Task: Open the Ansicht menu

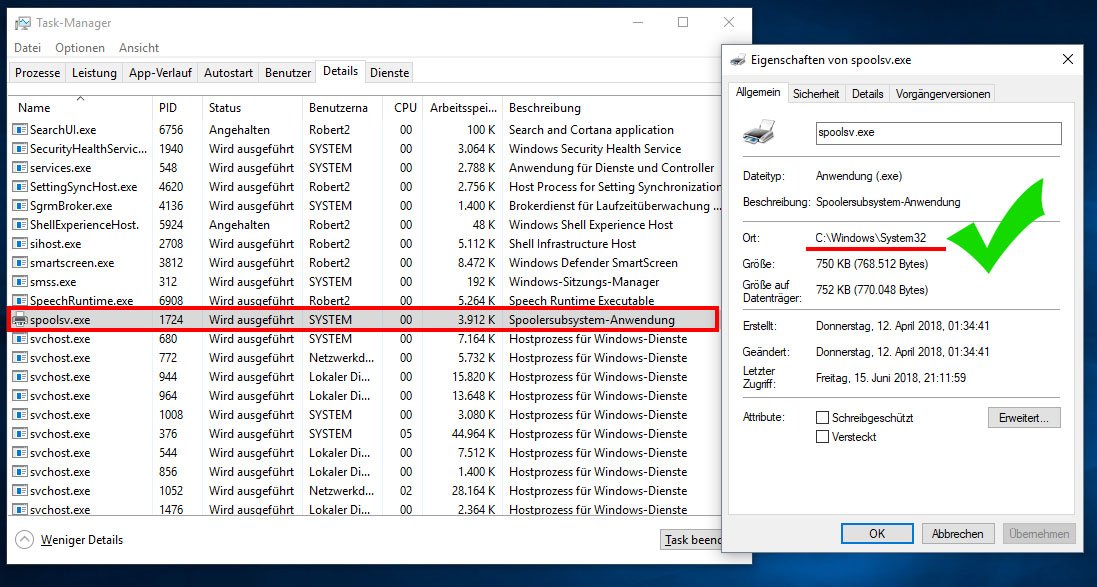Action: [x=139, y=47]
